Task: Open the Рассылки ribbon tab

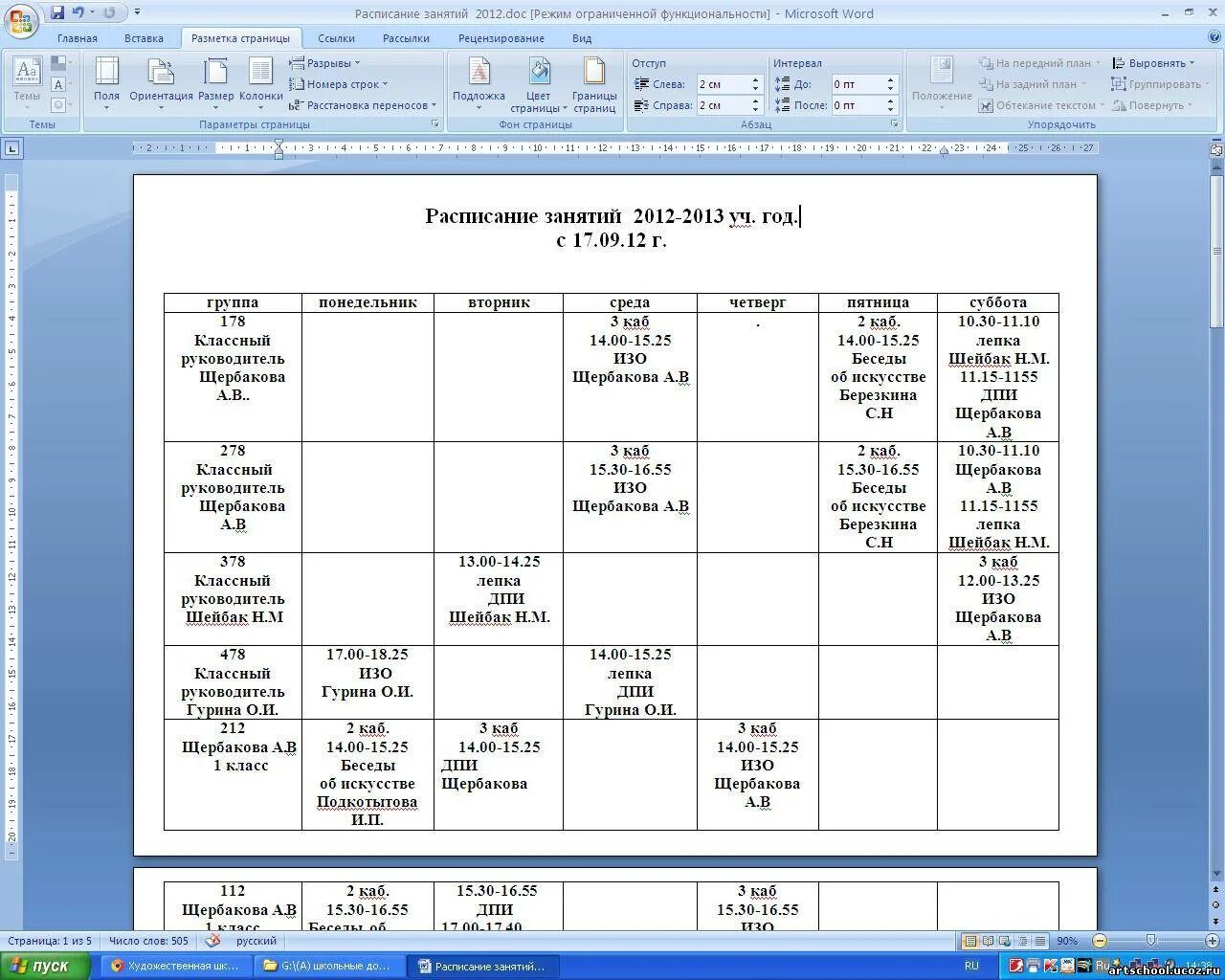Action: point(406,38)
